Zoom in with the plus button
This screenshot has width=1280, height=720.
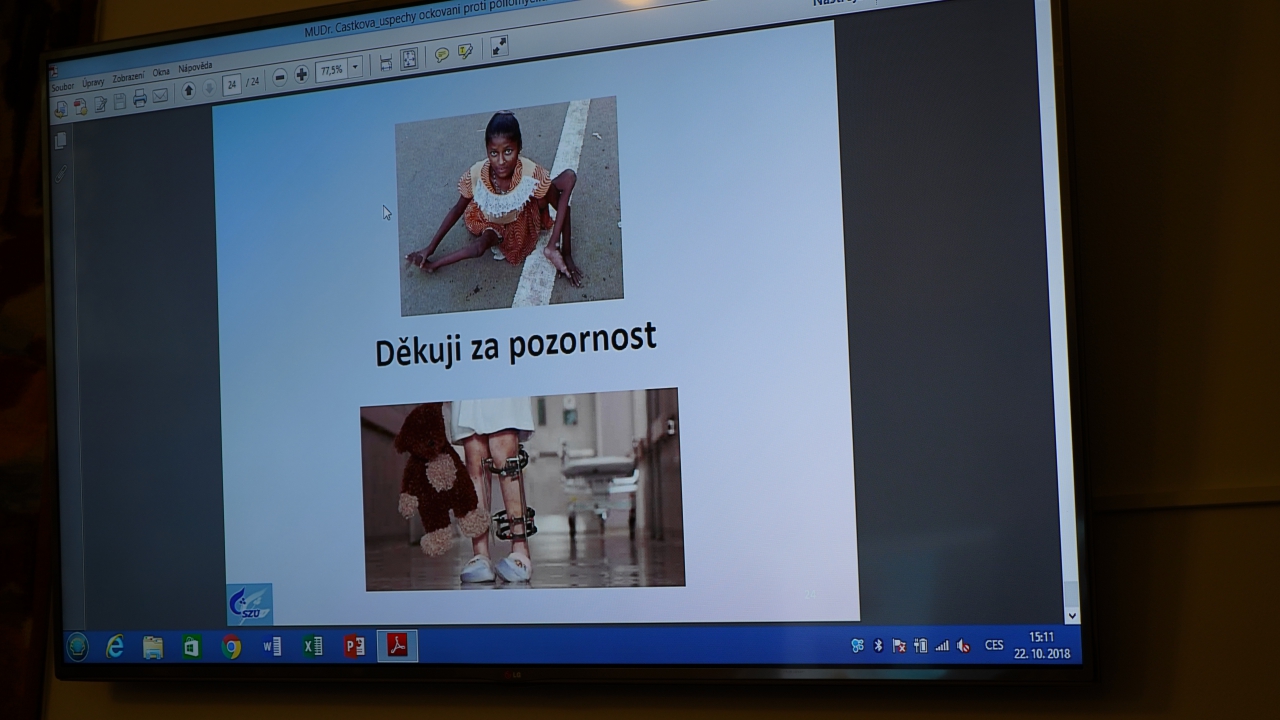[301, 74]
